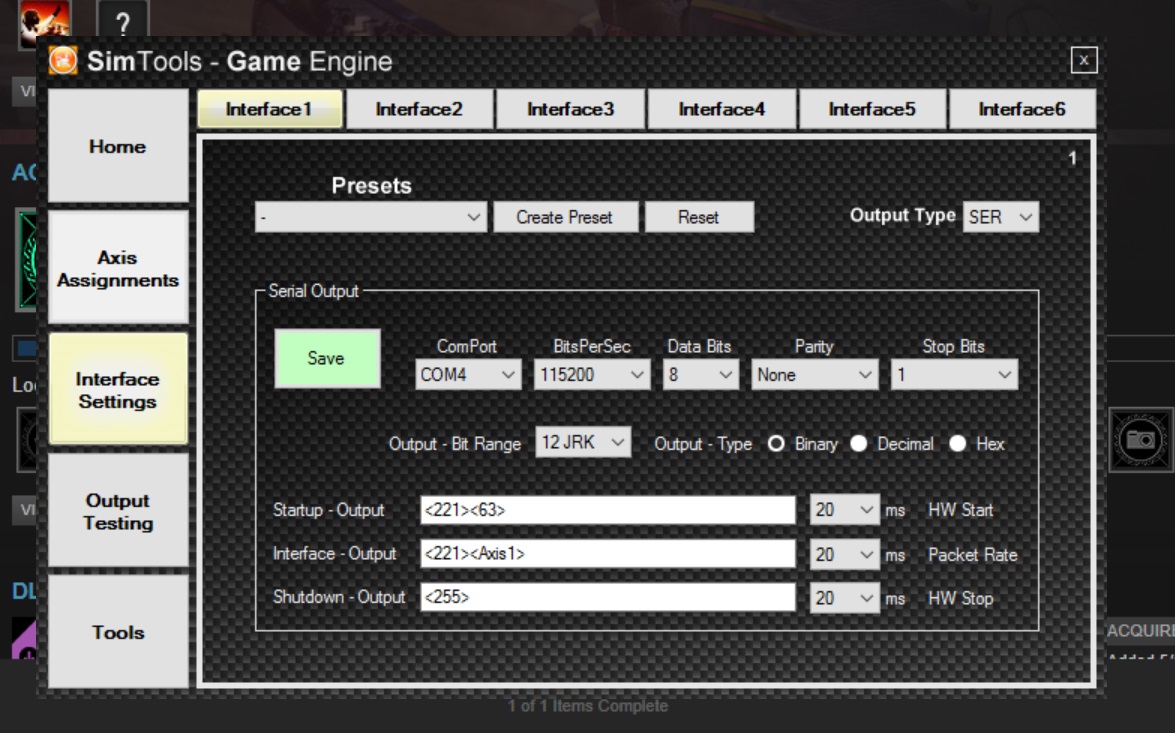This screenshot has height=733, width=1175.
Task: Select the Binary output type radio button
Action: point(776,444)
